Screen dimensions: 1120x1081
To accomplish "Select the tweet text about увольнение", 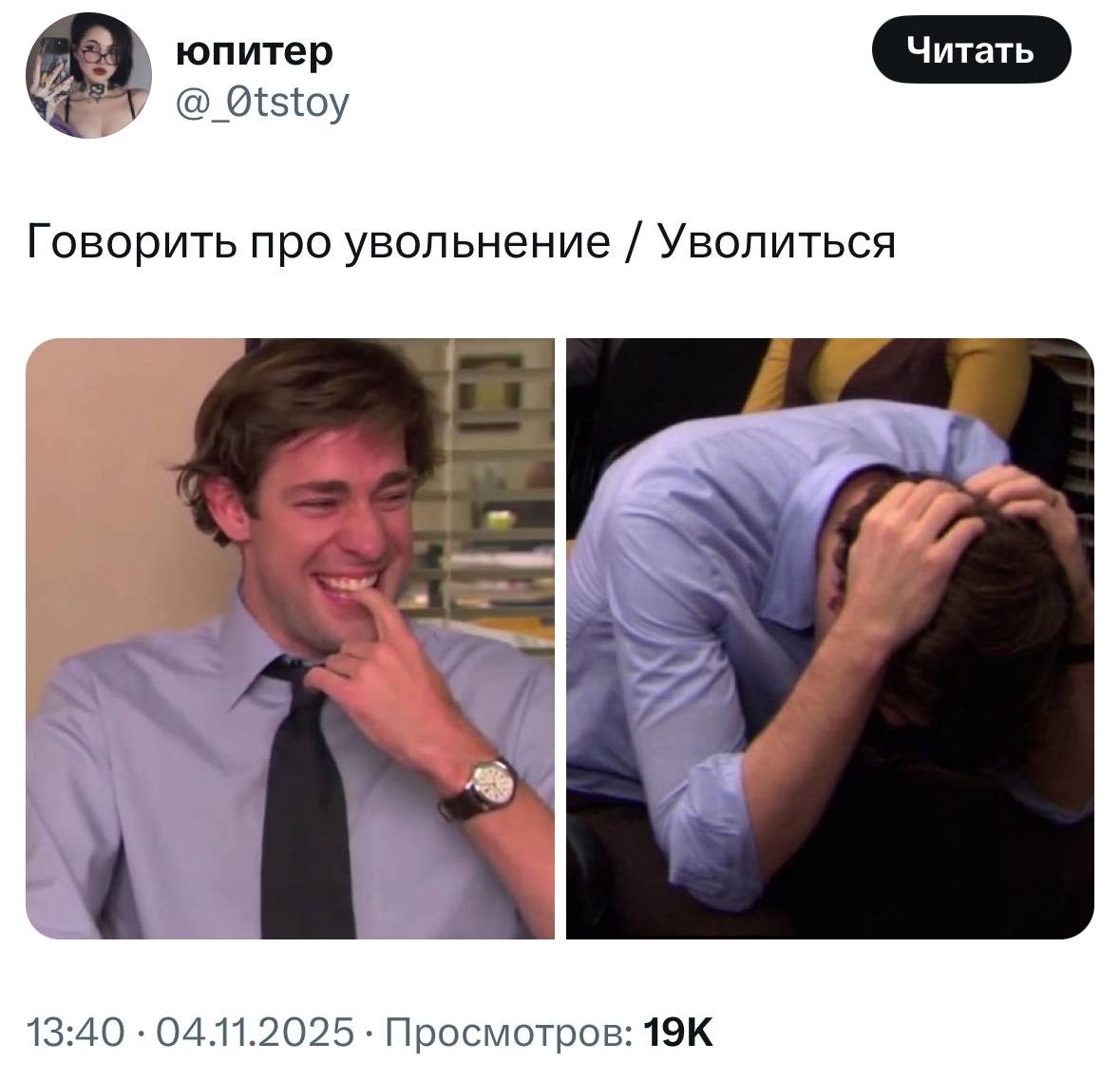I will coord(461,241).
